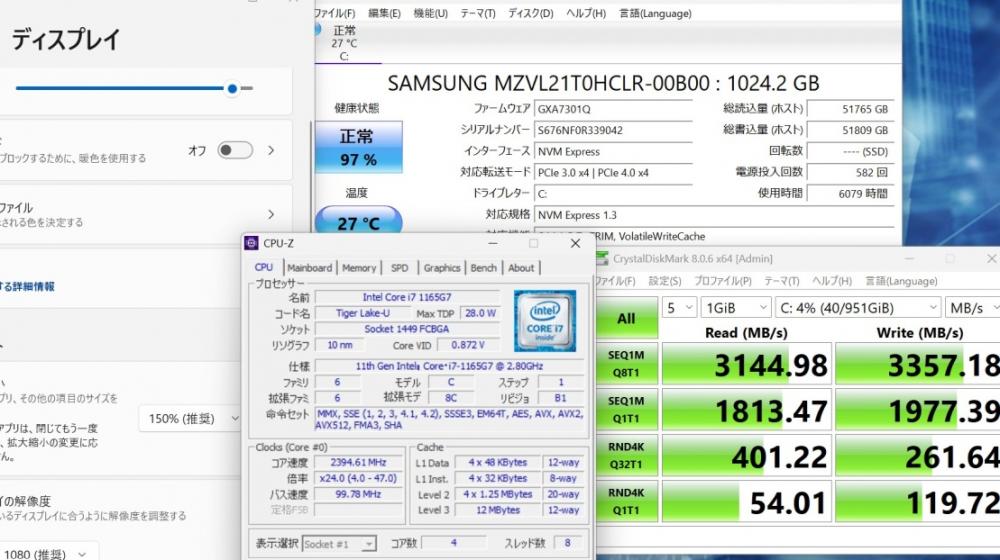This screenshot has width=1000, height=560.
Task: Click the 正常 97% health status button
Action: [x=358, y=147]
